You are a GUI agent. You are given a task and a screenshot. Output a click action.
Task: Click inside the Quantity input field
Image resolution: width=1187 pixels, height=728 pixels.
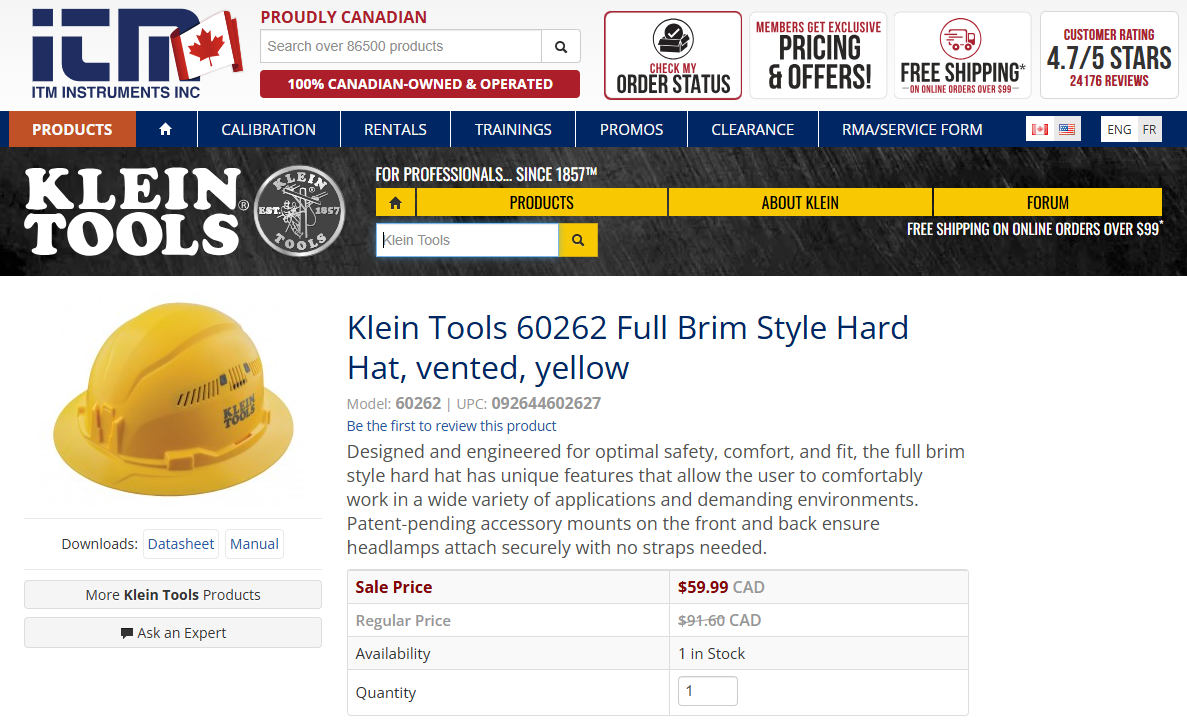[x=707, y=690]
